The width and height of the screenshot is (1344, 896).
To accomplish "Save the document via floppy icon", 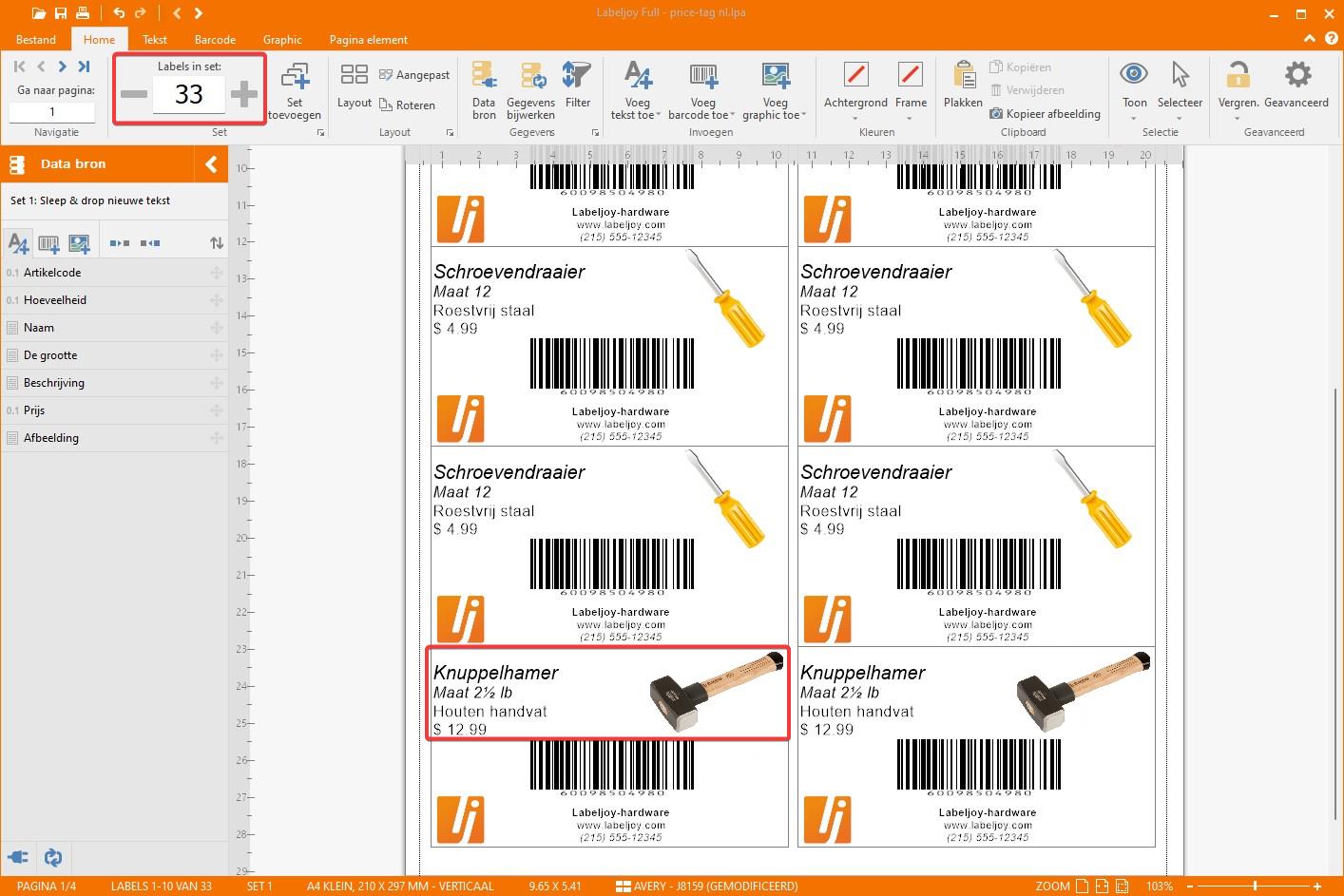I will 61,13.
